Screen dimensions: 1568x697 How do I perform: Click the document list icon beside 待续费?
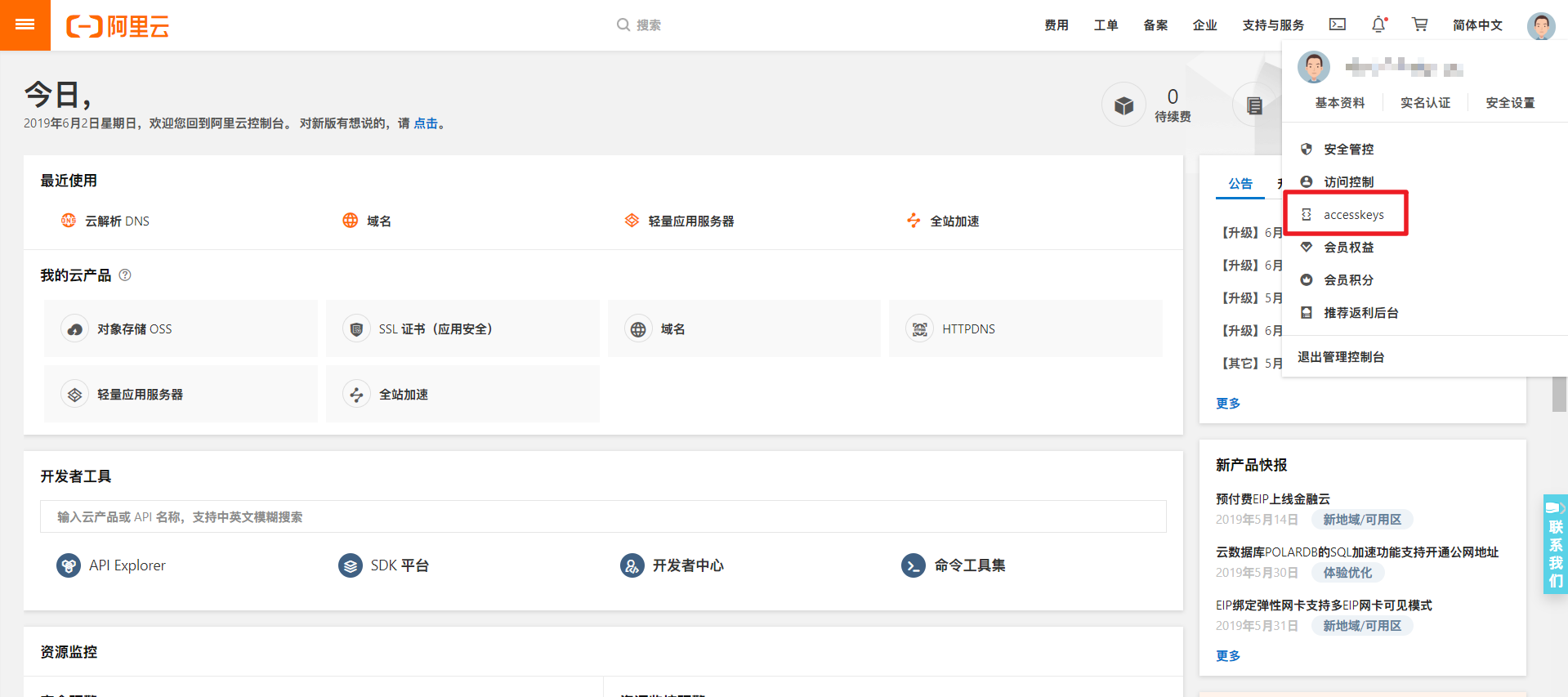click(x=1254, y=105)
